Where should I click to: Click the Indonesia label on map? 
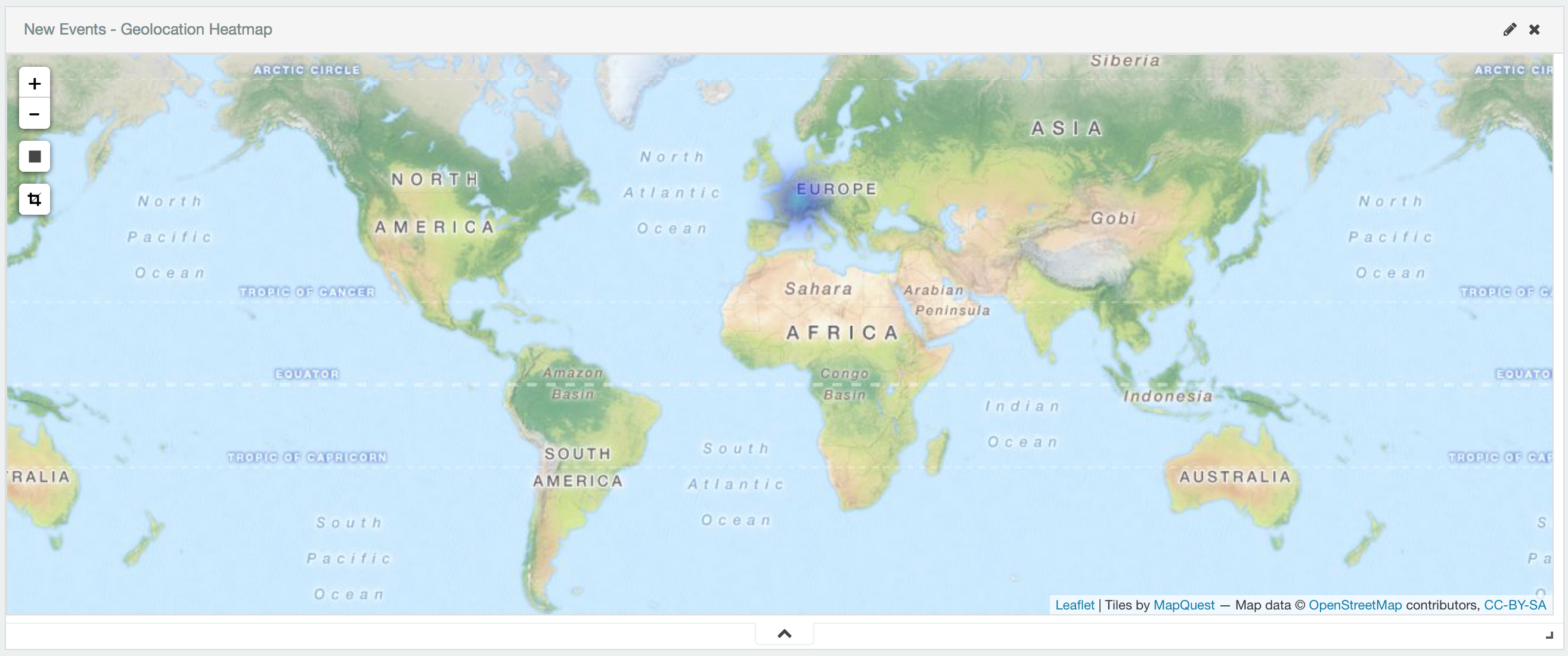click(1167, 396)
